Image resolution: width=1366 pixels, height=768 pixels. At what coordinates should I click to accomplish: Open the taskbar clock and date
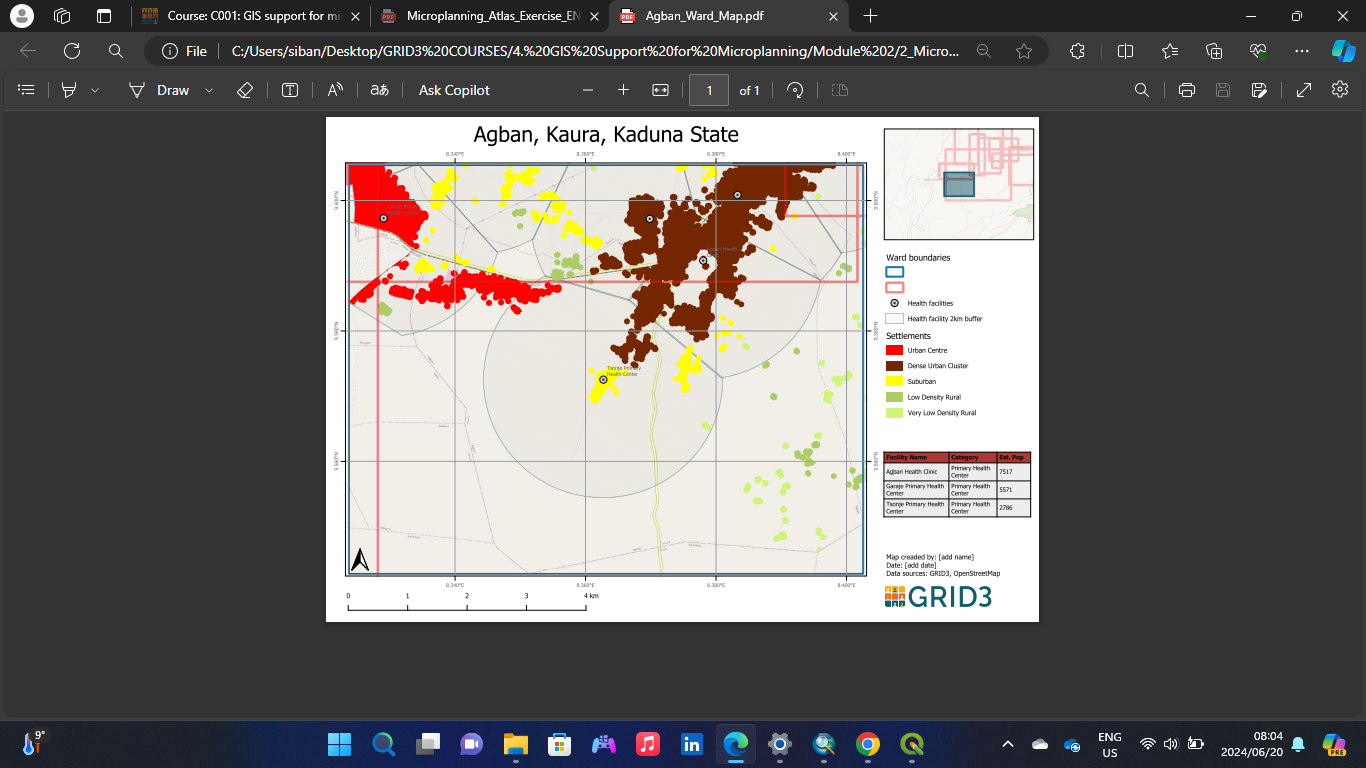pos(1253,744)
